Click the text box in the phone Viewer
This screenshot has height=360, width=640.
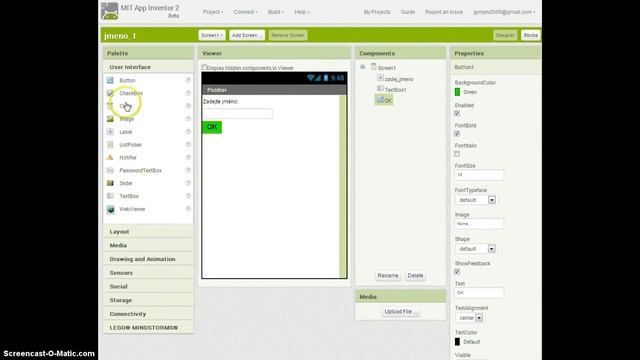pos(238,113)
